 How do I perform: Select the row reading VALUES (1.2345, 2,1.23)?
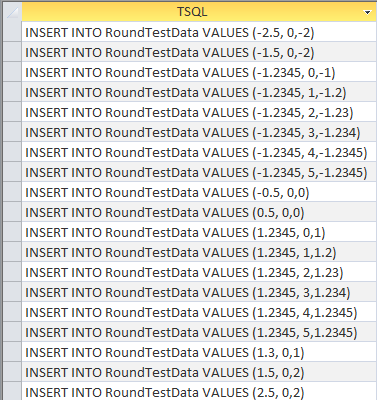pyautogui.click(x=199, y=272)
